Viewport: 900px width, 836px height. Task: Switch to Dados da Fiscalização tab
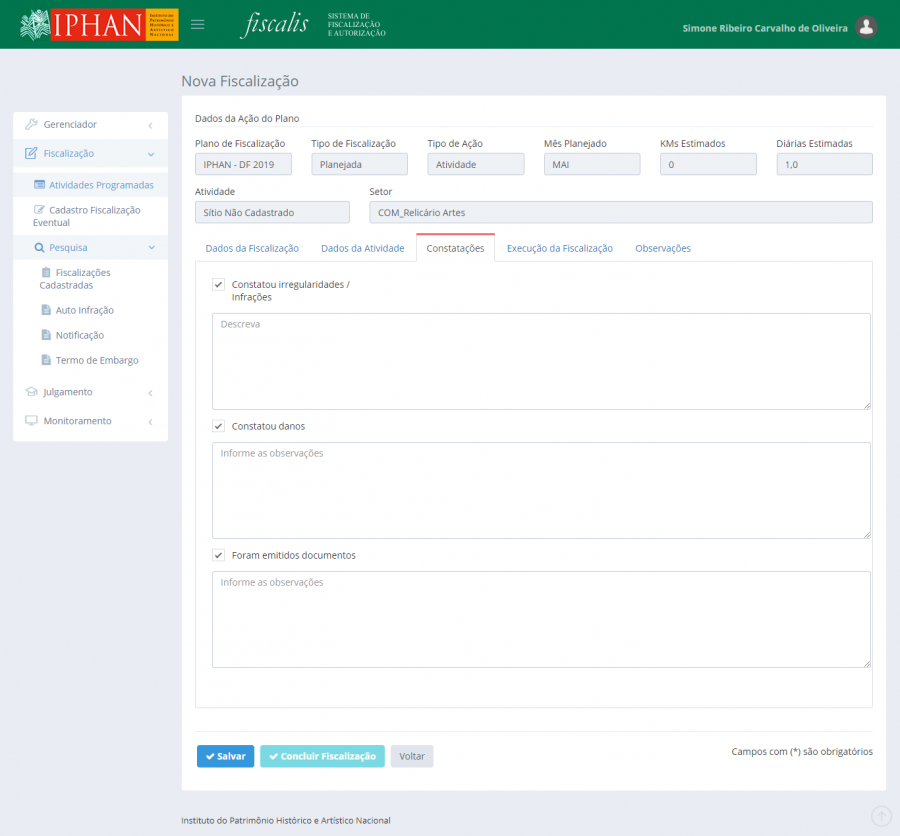pyautogui.click(x=252, y=248)
